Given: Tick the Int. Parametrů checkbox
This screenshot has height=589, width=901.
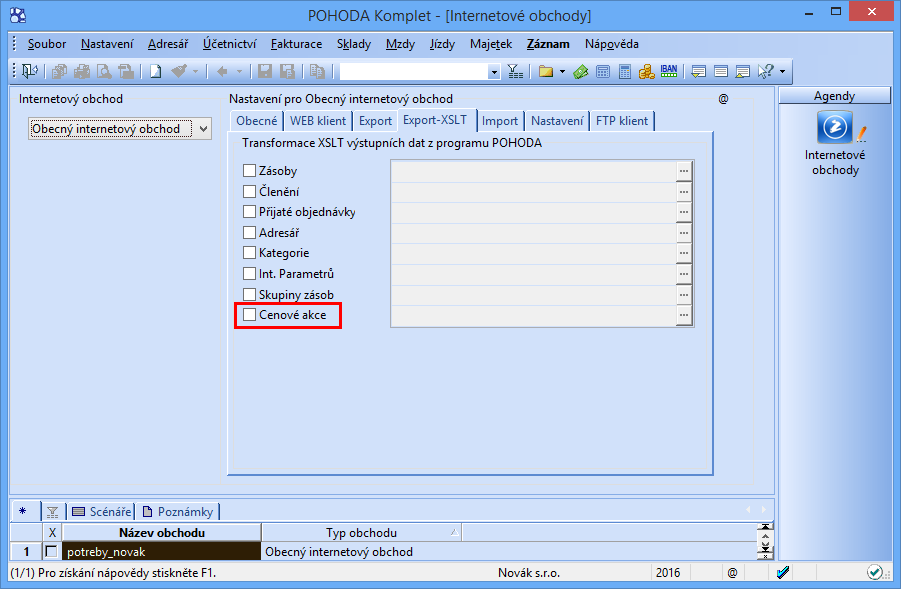Looking at the screenshot, I should 249,274.
